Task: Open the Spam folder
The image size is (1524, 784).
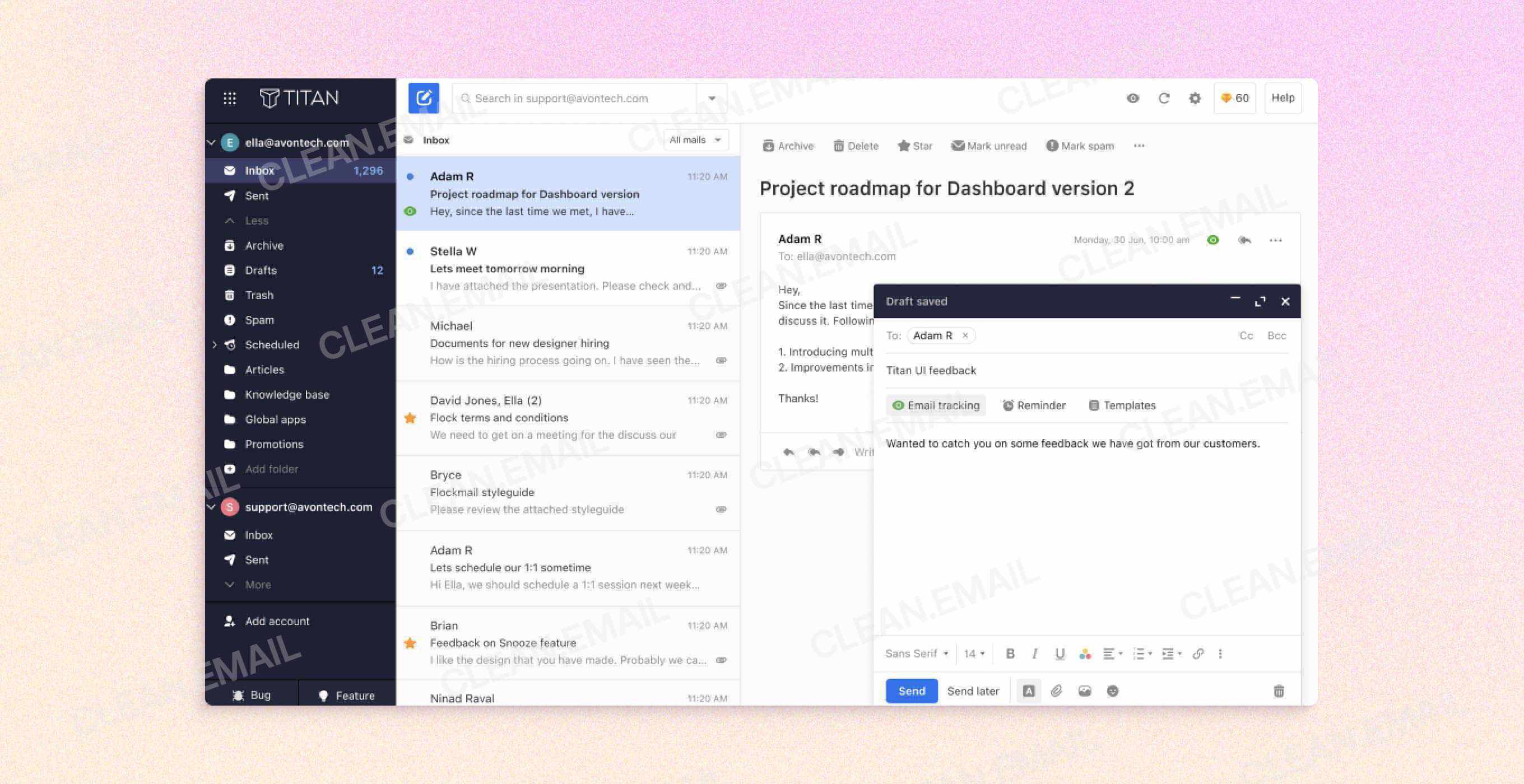Action: (x=258, y=320)
